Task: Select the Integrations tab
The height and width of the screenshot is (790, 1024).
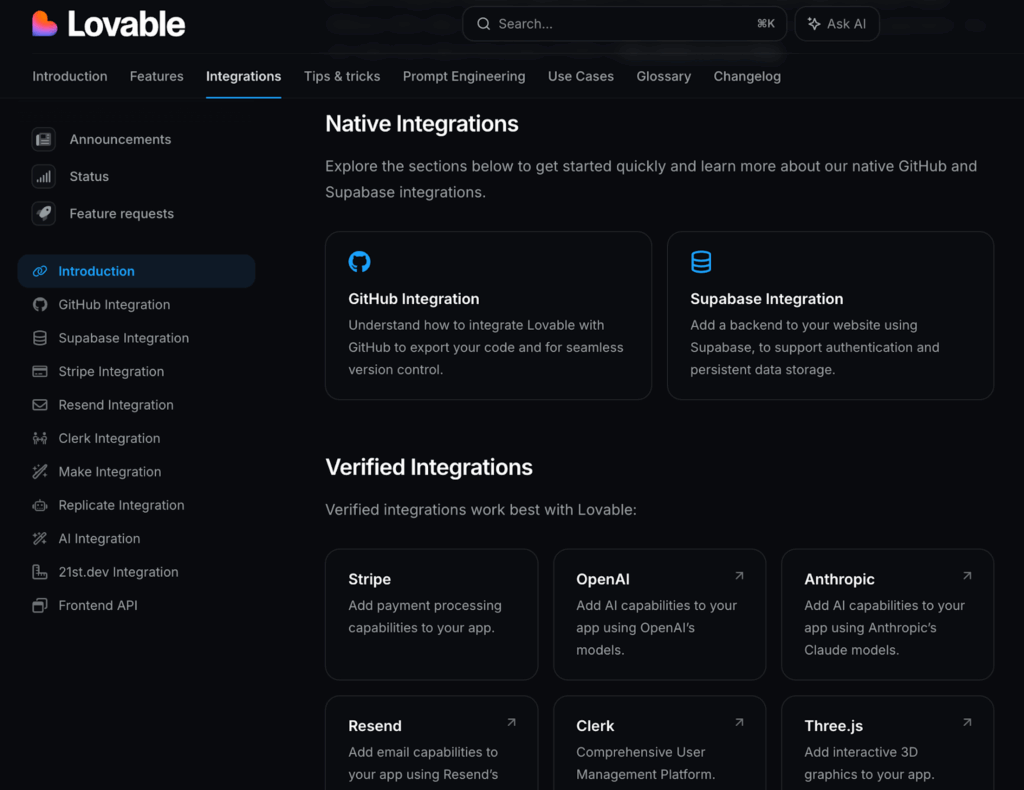Action: click(x=244, y=76)
